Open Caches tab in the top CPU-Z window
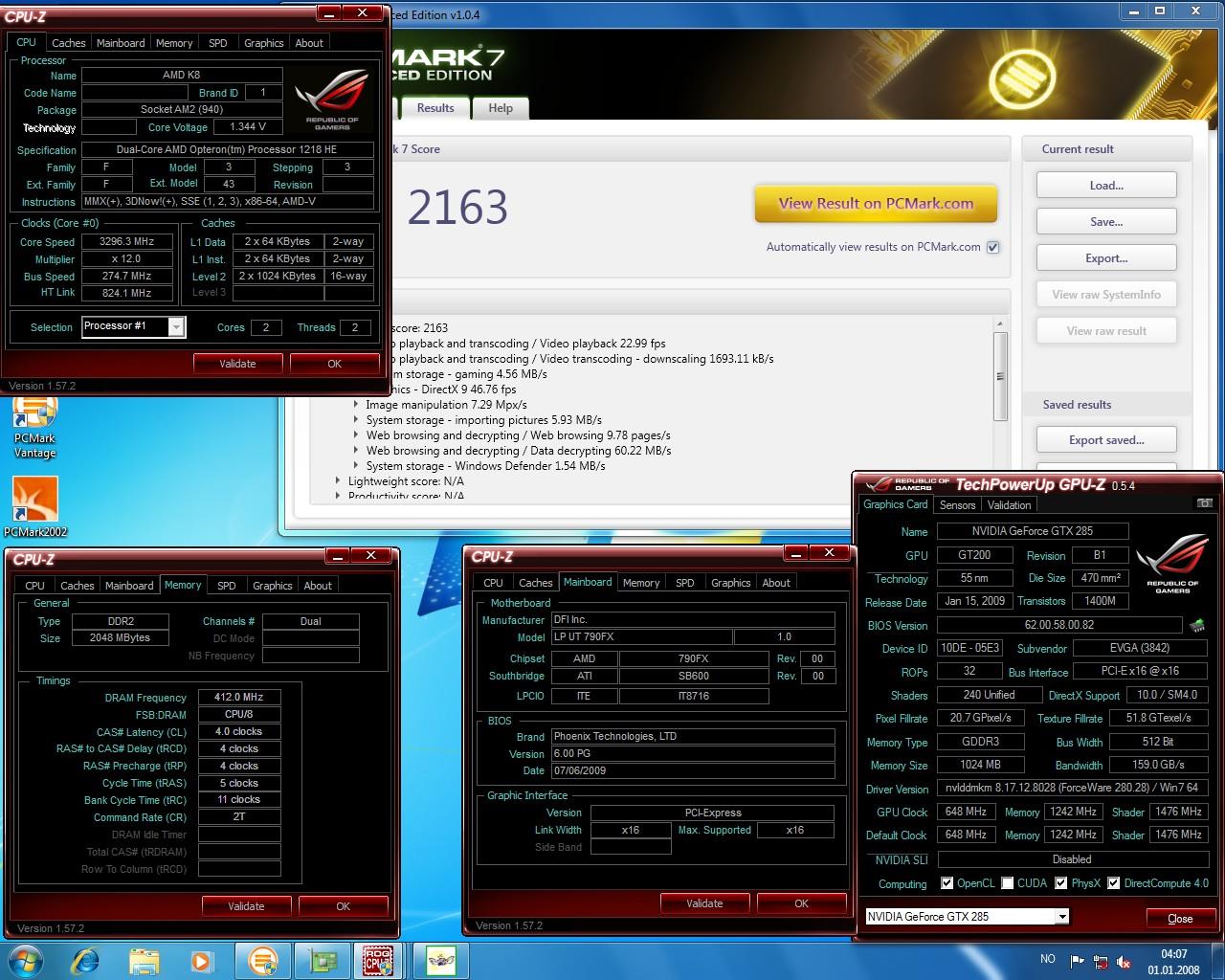This screenshot has width=1225, height=980. [x=69, y=43]
